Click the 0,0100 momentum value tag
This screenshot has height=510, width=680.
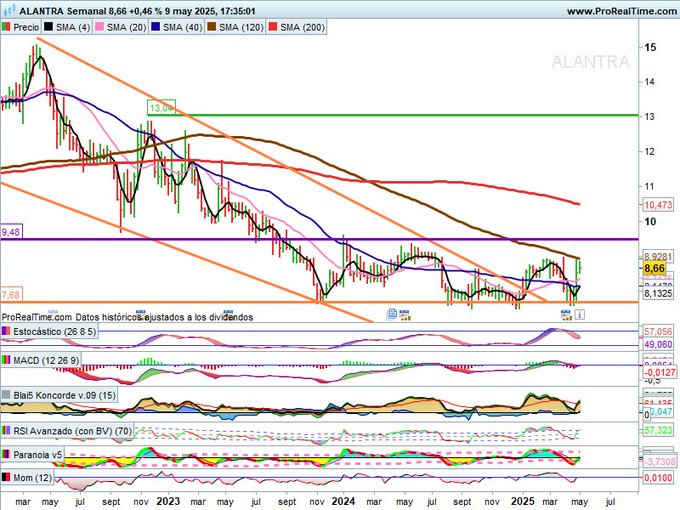[658, 478]
